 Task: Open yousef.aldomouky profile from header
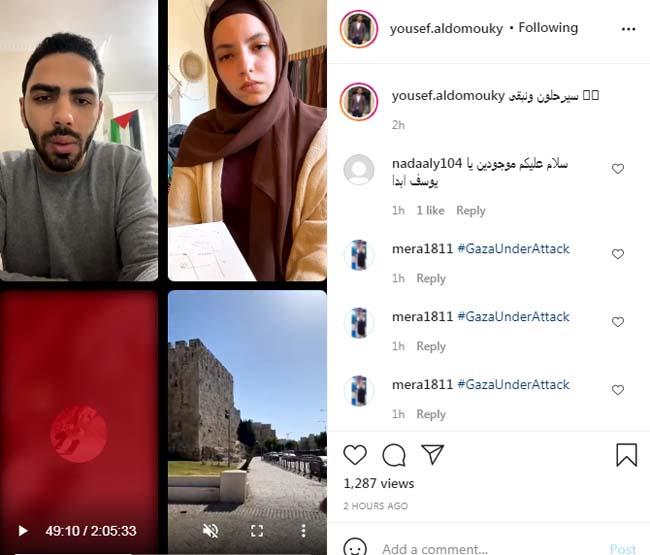pos(446,29)
